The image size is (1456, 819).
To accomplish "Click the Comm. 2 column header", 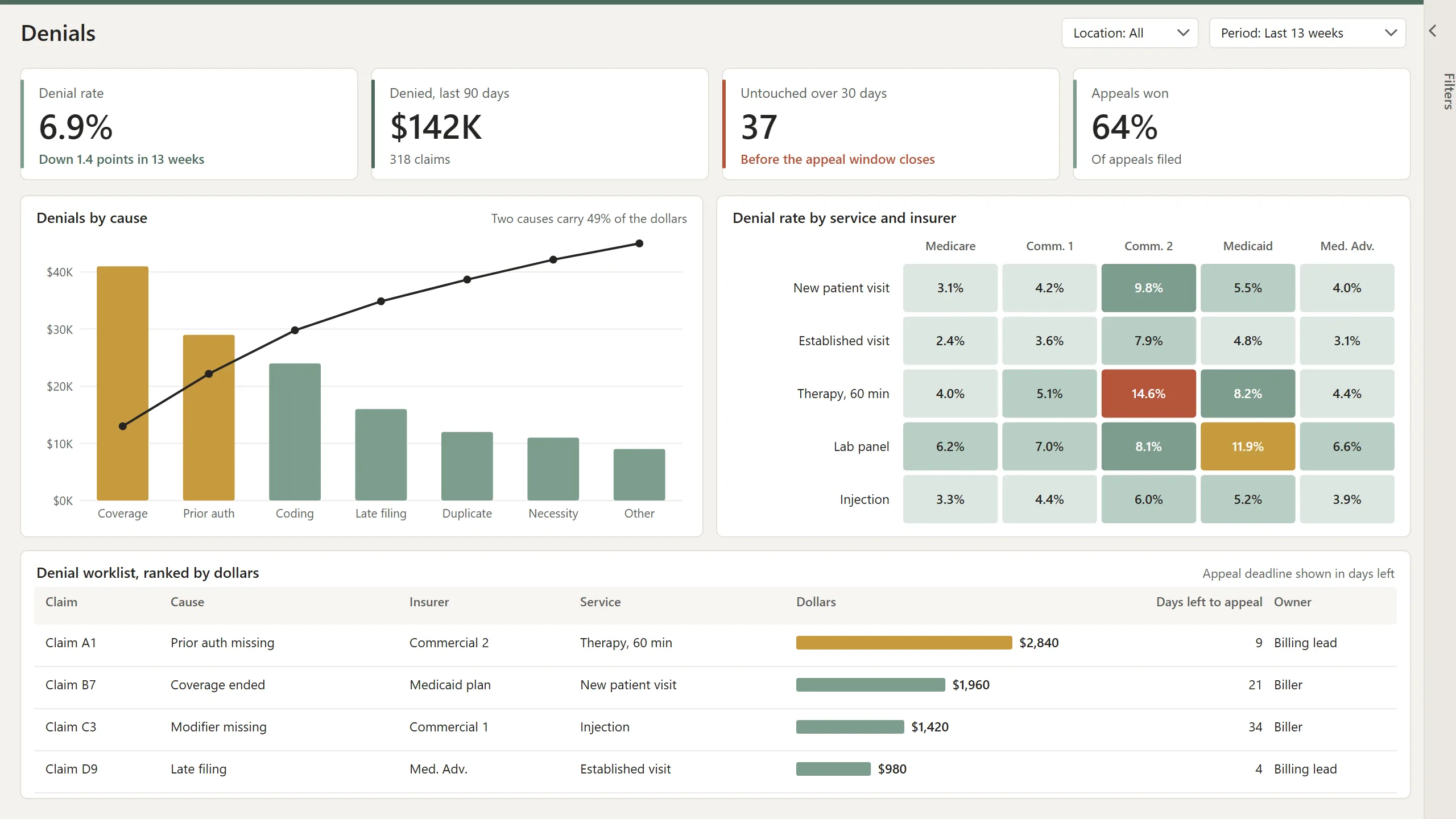I will coord(1148,246).
